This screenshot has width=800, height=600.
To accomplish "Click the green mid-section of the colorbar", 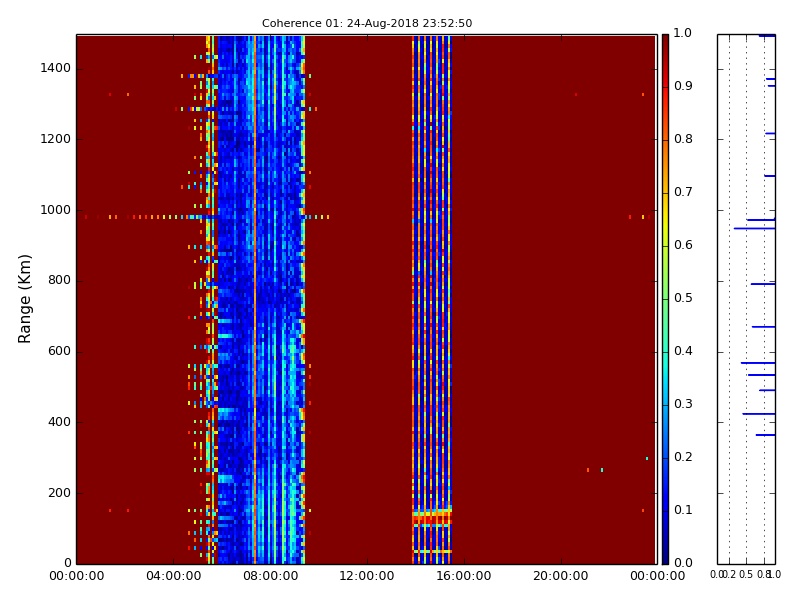I will (x=665, y=299).
